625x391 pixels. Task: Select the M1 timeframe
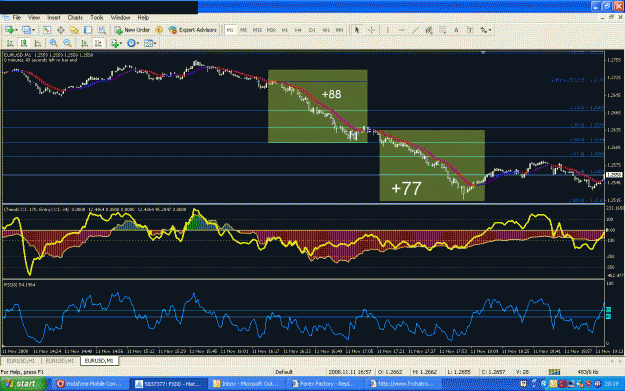pos(230,30)
